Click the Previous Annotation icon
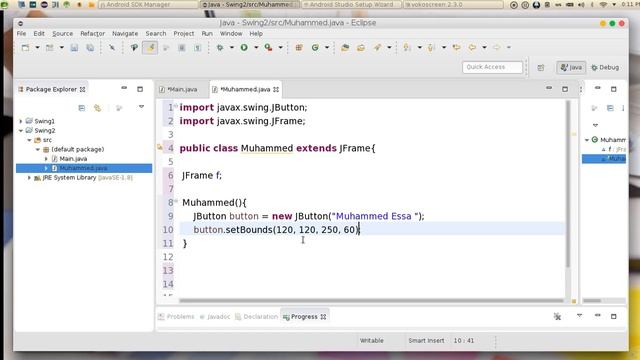 point(431,48)
